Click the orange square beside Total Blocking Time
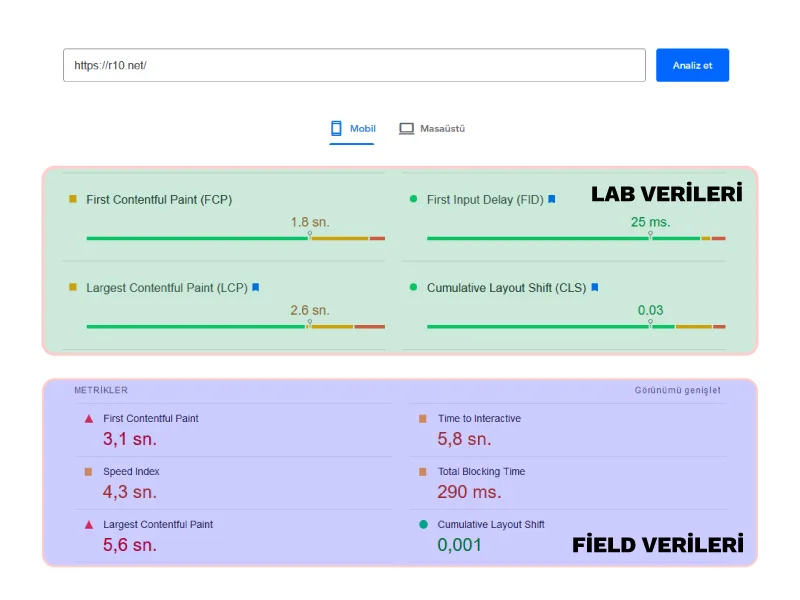Image resolution: width=800 pixels, height=600 pixels. pyautogui.click(x=423, y=472)
